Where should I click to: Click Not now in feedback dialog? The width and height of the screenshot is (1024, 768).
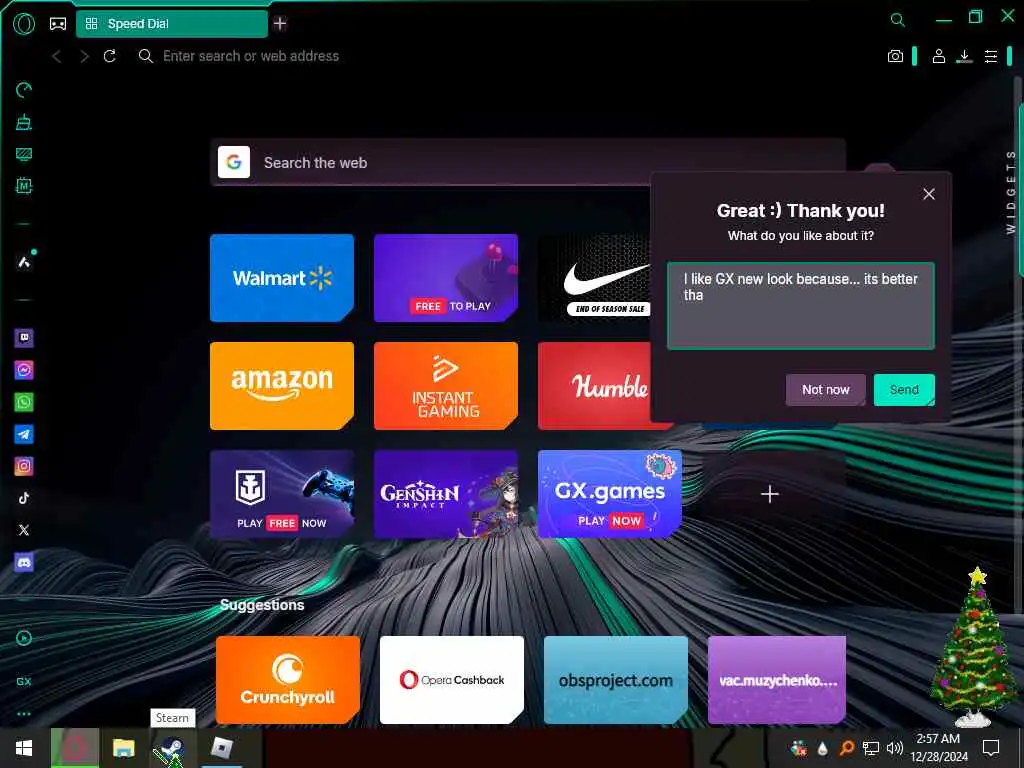click(x=825, y=390)
